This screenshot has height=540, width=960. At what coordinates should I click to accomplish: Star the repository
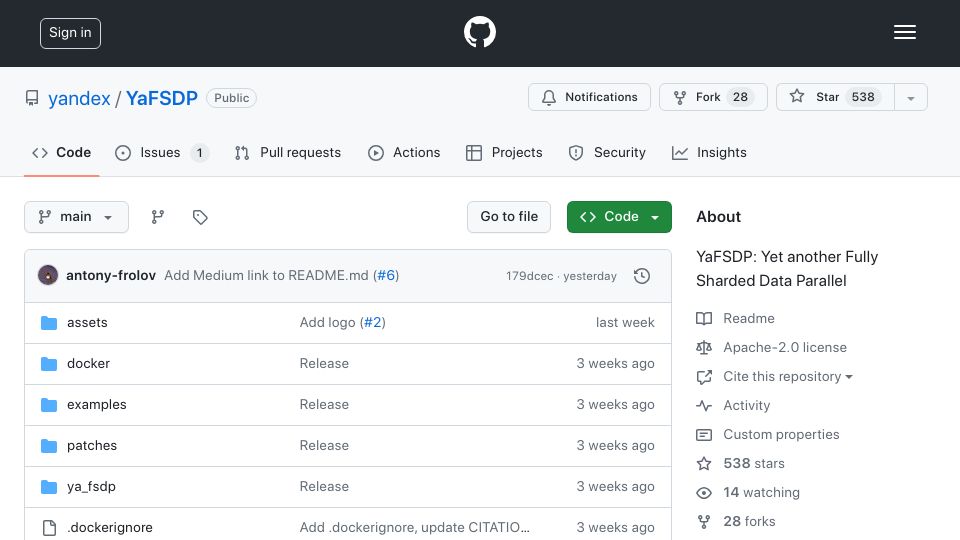(x=835, y=97)
